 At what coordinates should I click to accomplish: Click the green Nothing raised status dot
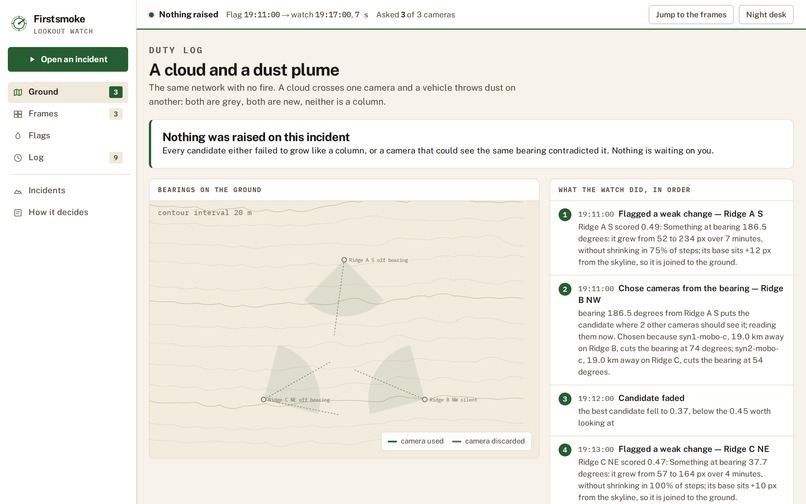pos(151,15)
